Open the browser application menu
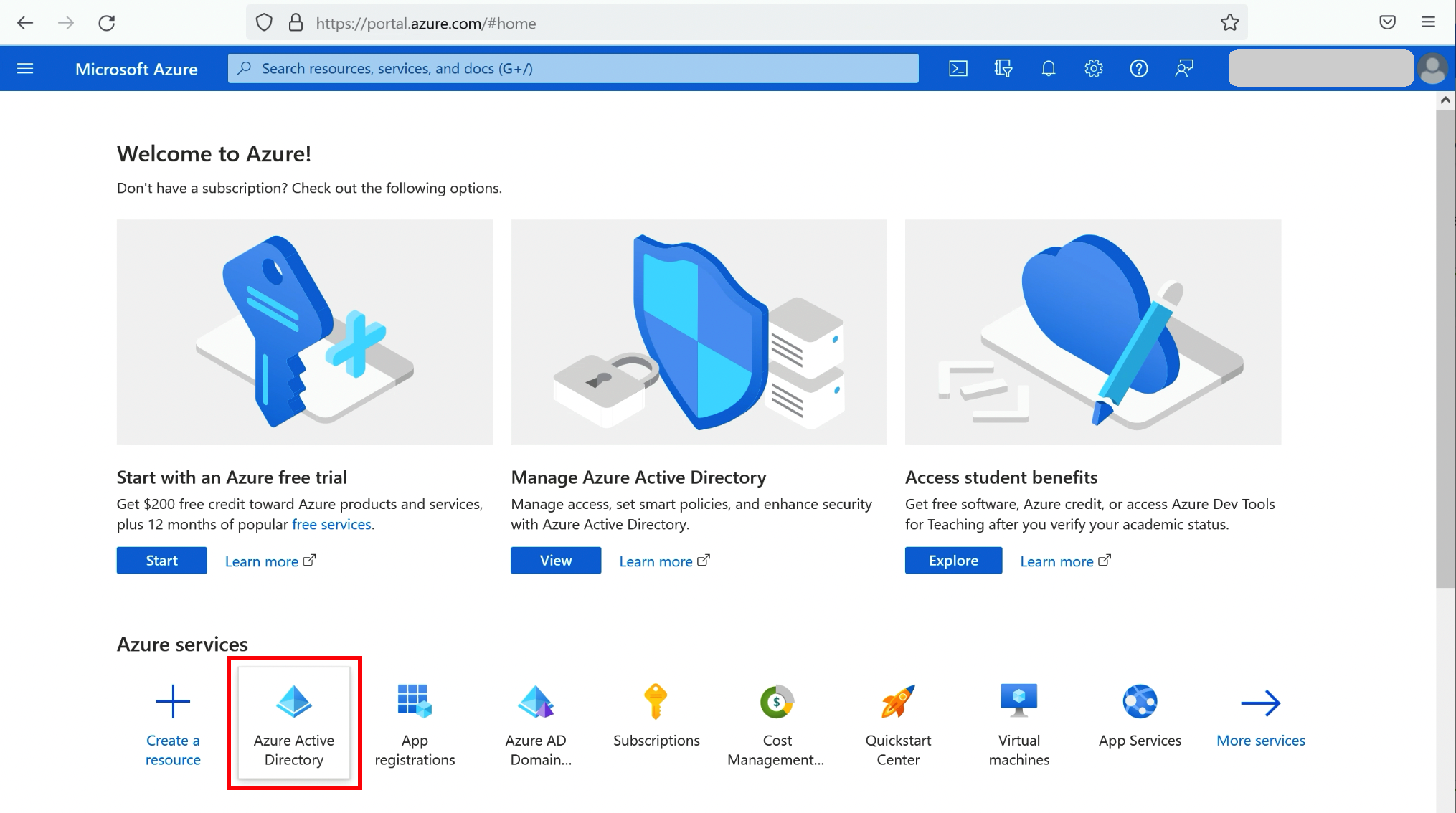The width and height of the screenshot is (1456, 813). (x=1428, y=23)
